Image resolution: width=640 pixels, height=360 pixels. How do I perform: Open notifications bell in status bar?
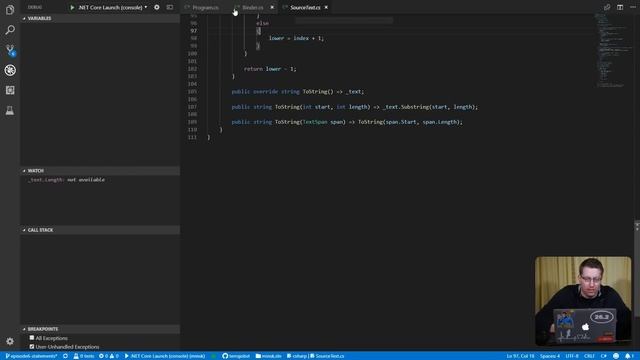(x=629, y=356)
